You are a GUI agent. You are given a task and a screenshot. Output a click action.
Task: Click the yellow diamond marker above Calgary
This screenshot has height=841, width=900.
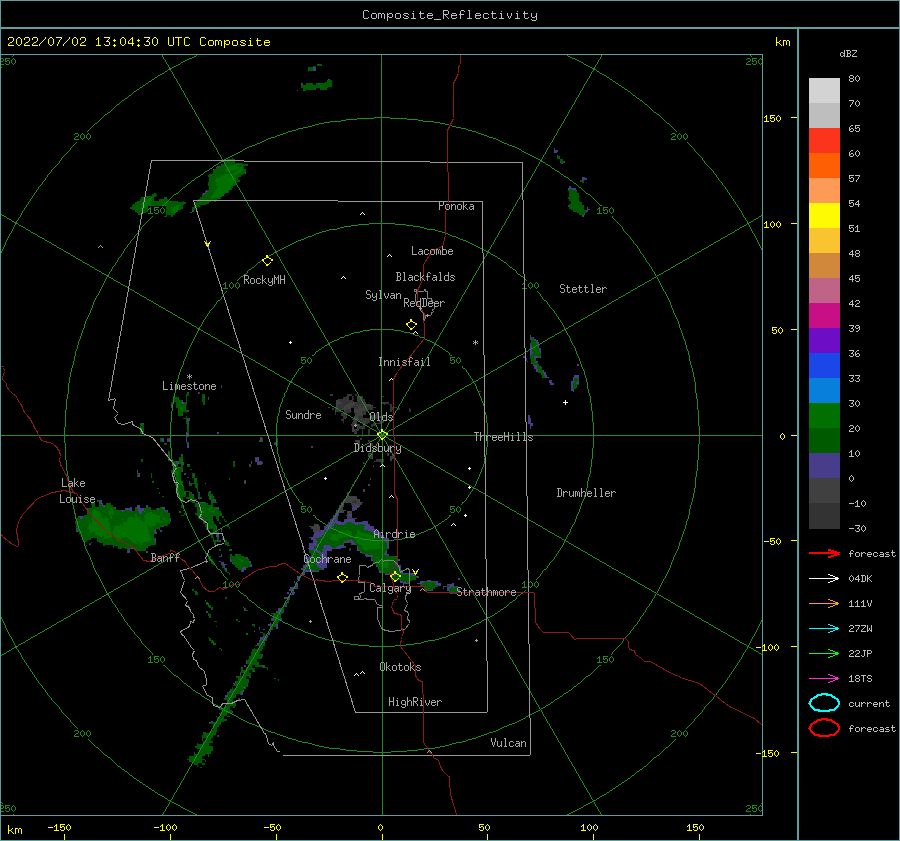pyautogui.click(x=395, y=576)
